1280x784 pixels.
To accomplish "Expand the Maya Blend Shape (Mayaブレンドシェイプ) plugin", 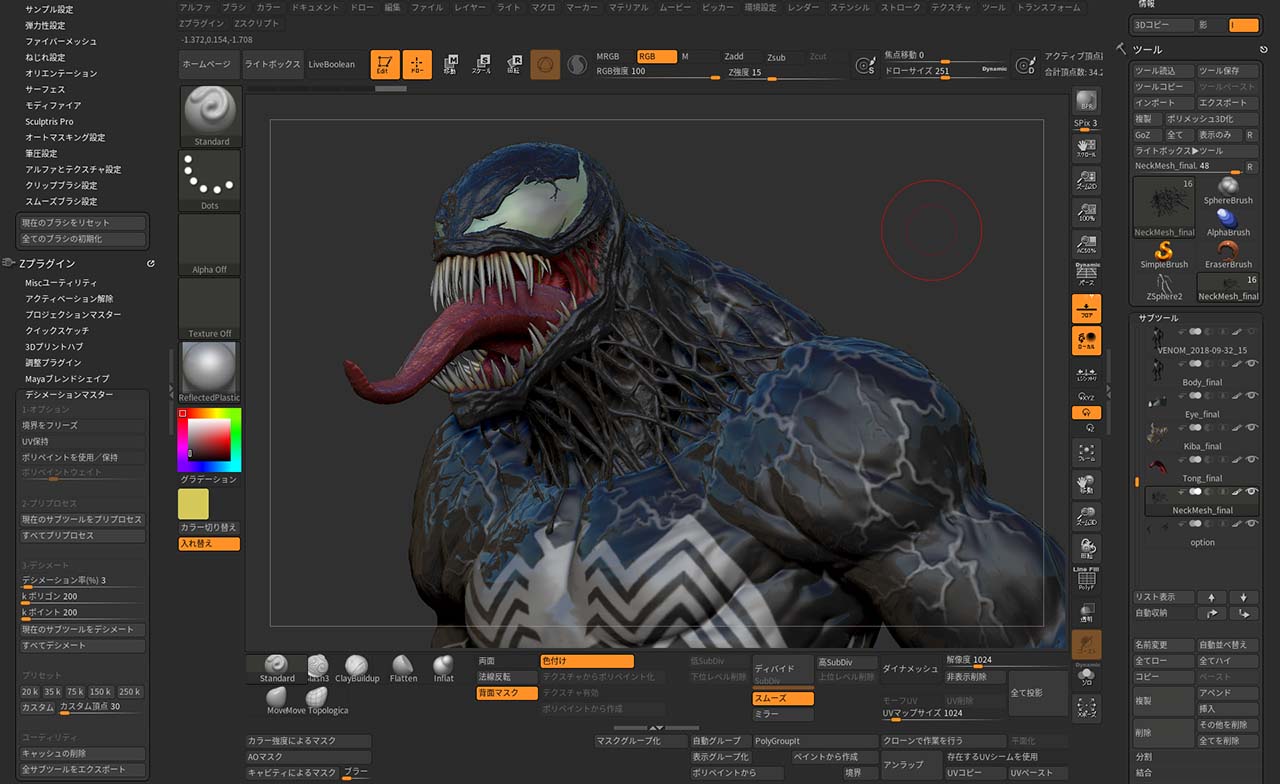I will point(67,379).
